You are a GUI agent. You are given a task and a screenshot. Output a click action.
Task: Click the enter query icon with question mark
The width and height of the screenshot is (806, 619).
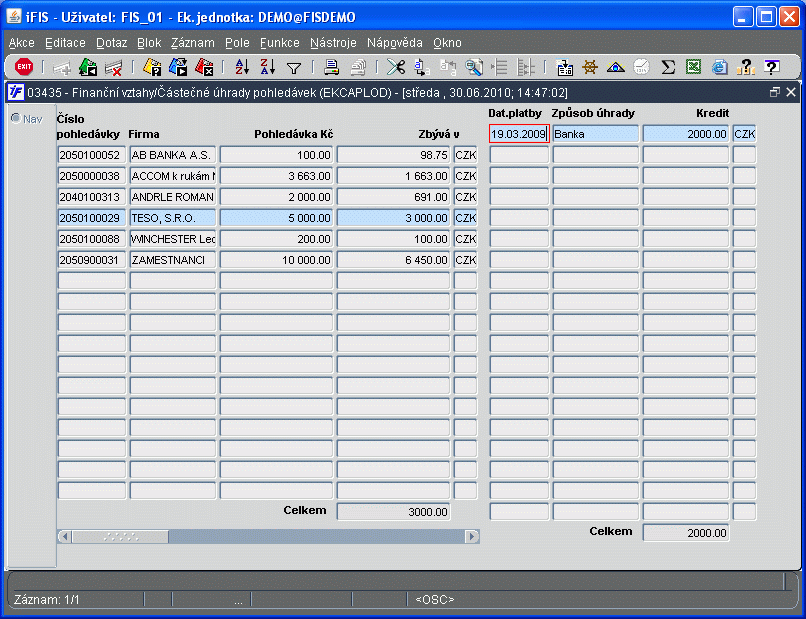point(152,67)
